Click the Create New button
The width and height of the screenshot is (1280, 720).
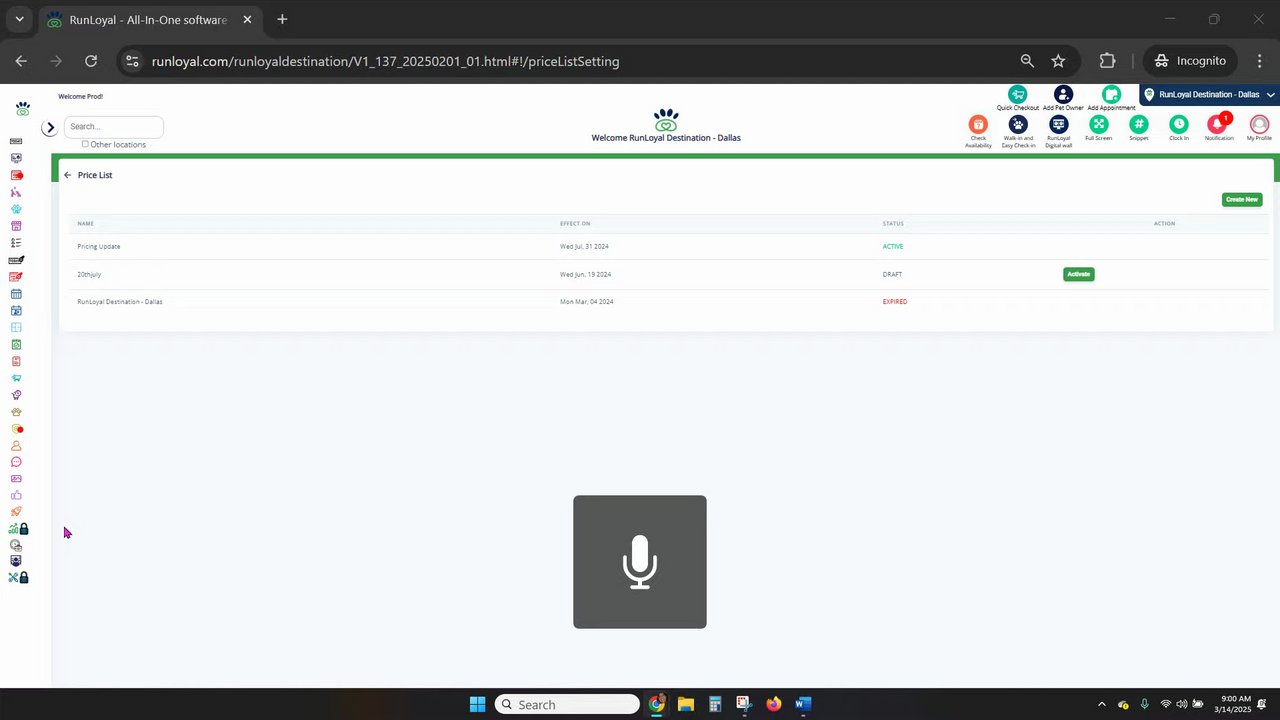(1242, 200)
